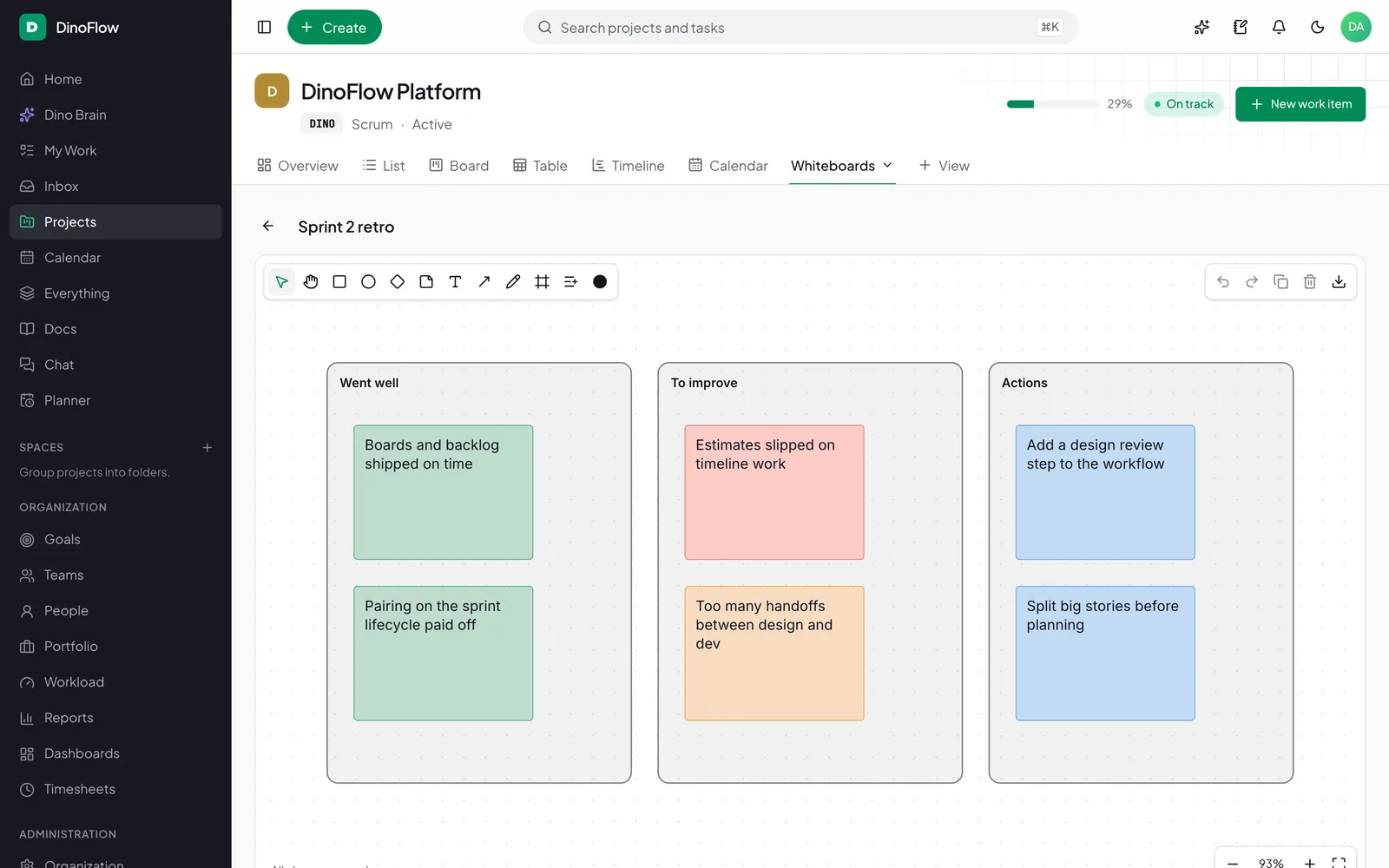Duplicate the selected whiteboard item
This screenshot has height=868, width=1389.
coord(1280,282)
